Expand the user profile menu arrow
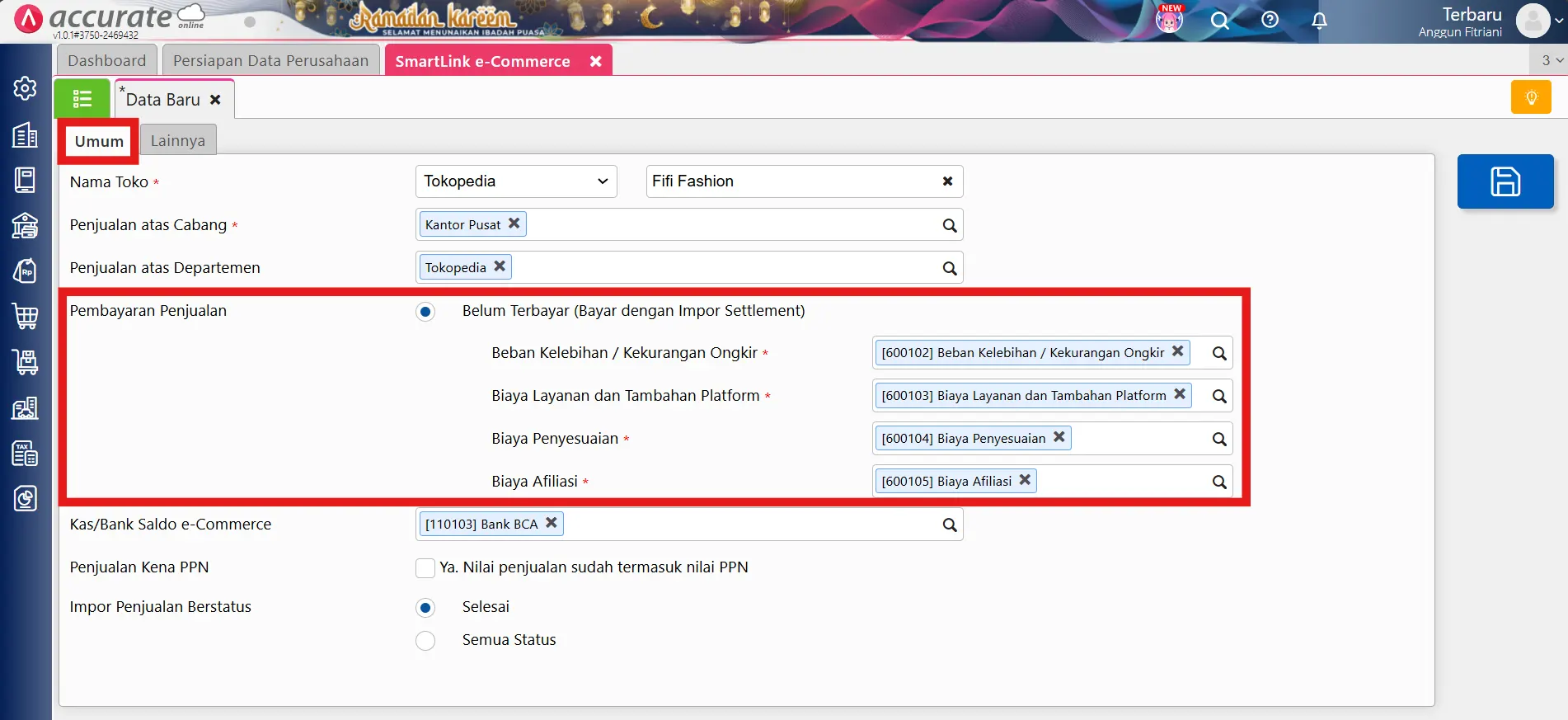Screen dimensions: 1568x720 coord(1558,21)
